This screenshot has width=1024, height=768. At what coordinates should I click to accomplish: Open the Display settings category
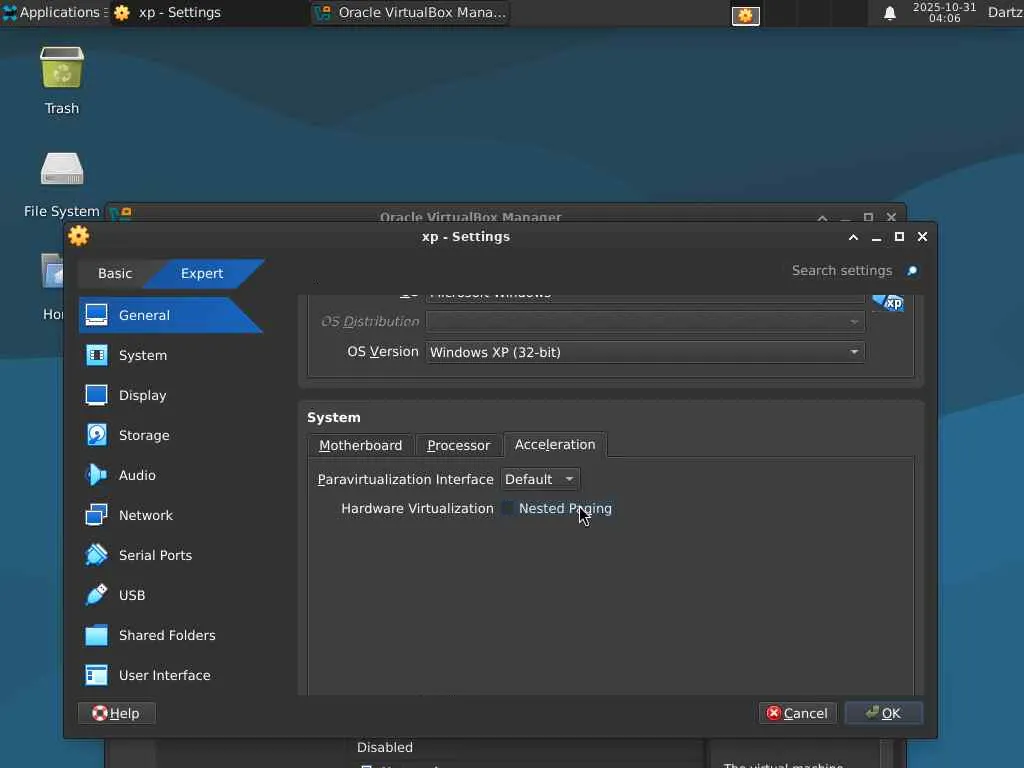pyautogui.click(x=170, y=395)
